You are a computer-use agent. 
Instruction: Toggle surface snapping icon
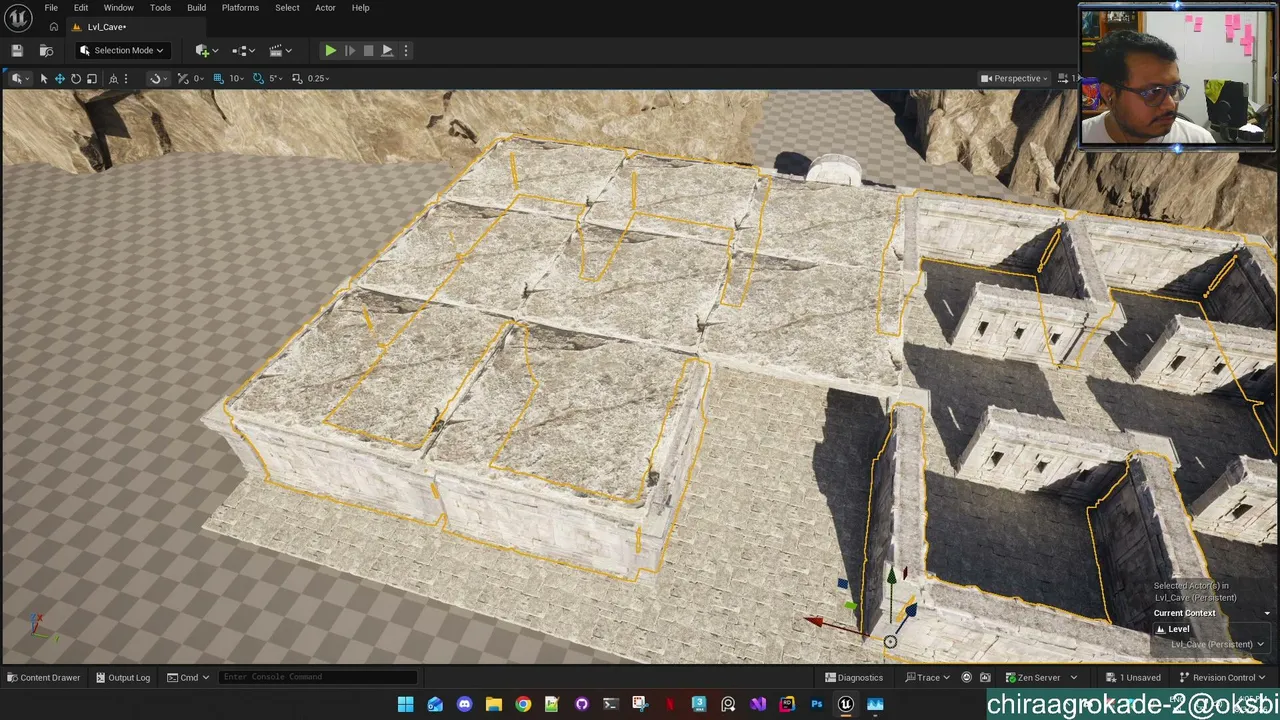[x=183, y=78]
